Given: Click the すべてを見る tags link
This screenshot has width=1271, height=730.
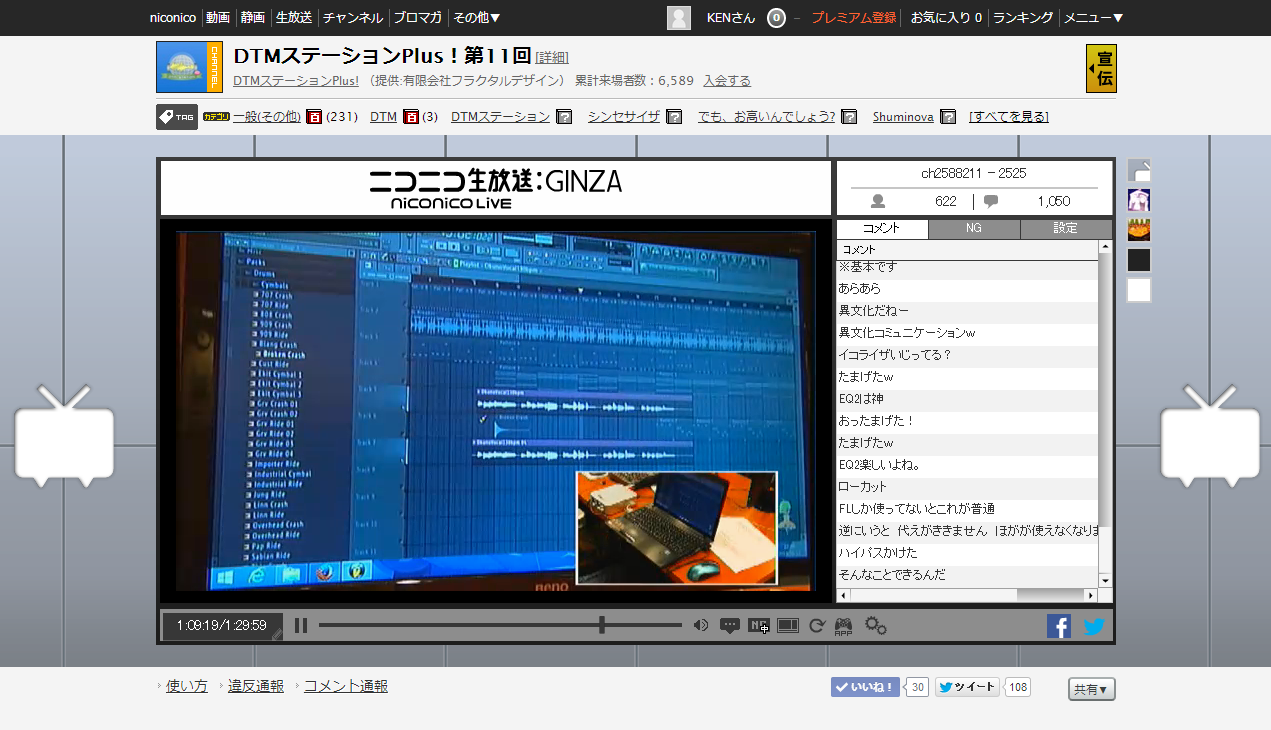Looking at the screenshot, I should [1009, 117].
